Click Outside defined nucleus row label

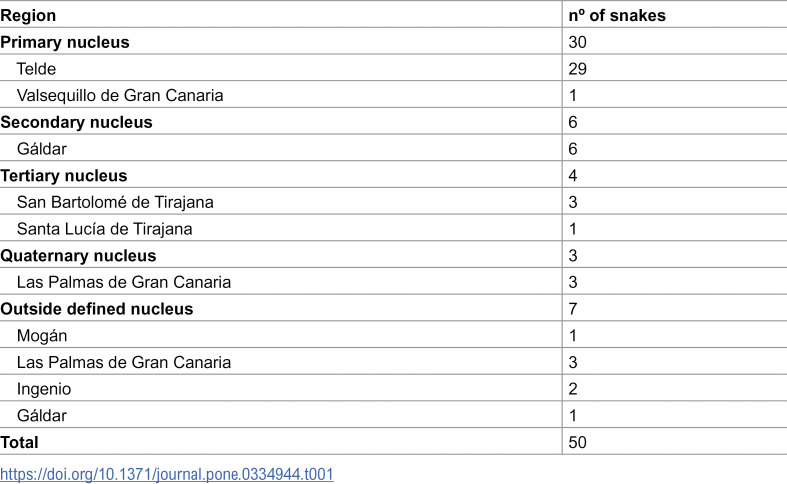tap(96, 309)
